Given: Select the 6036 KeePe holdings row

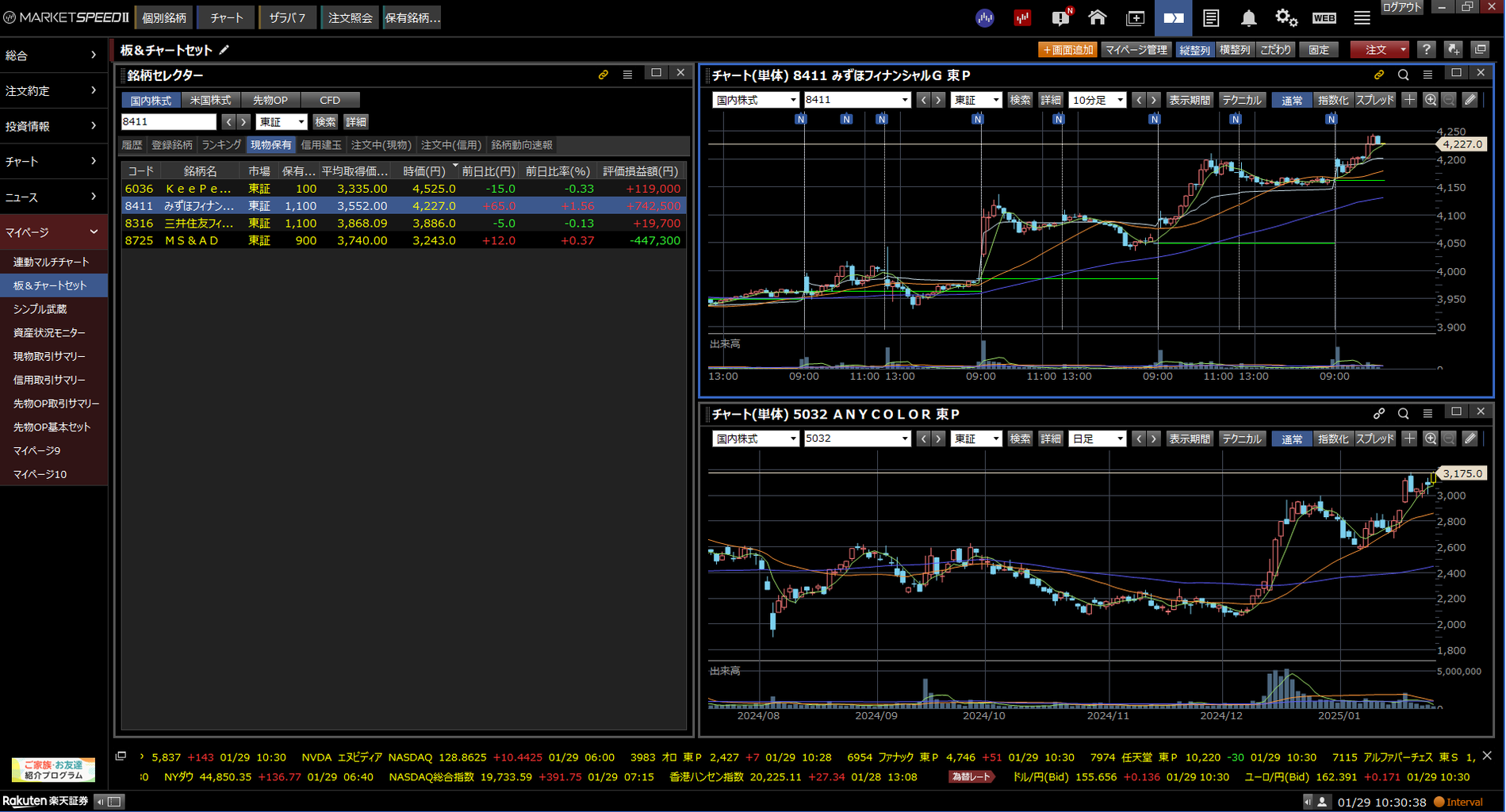Looking at the screenshot, I should tap(404, 189).
